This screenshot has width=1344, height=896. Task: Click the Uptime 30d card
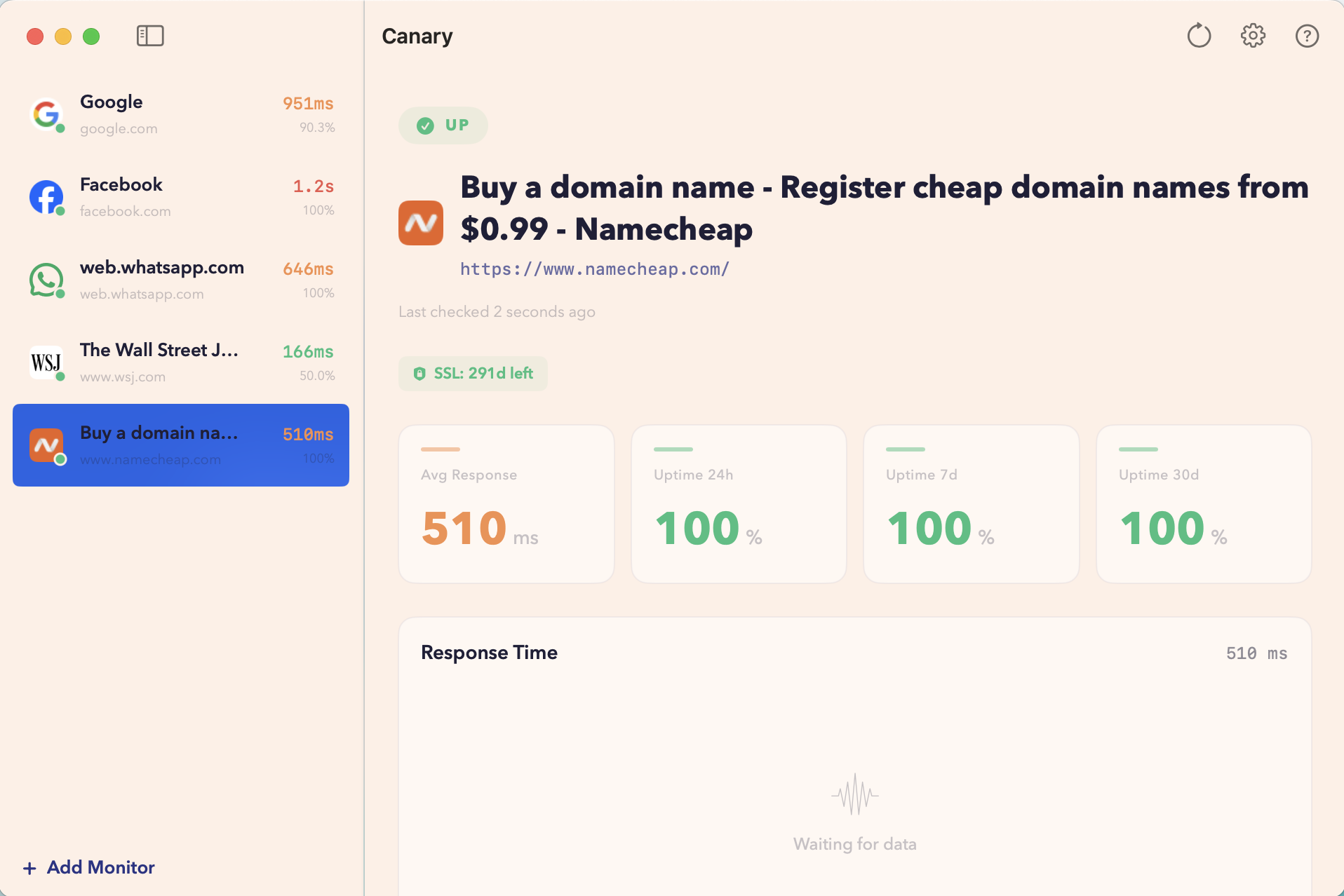point(1204,504)
